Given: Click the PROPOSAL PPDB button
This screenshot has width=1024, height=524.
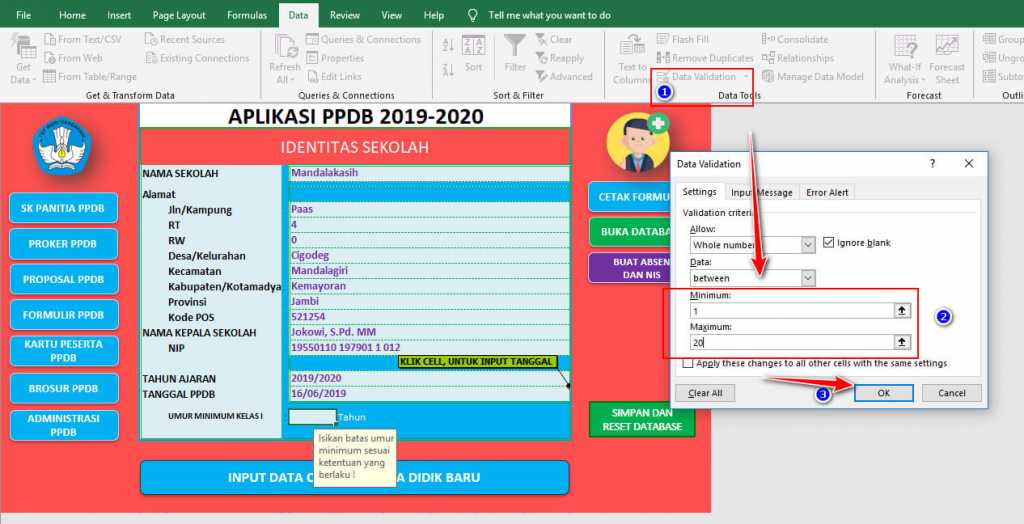Looking at the screenshot, I should (x=63, y=279).
